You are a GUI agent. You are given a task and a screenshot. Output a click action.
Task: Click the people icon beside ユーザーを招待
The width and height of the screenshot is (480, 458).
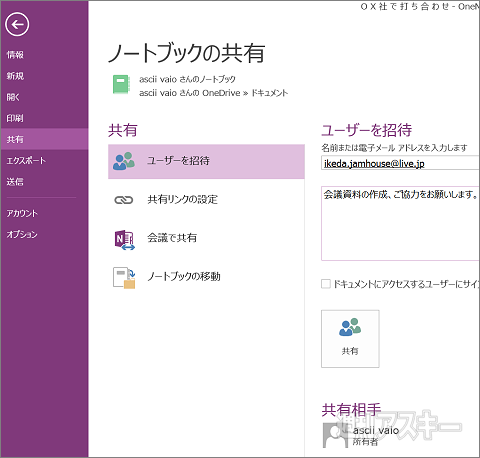124,161
